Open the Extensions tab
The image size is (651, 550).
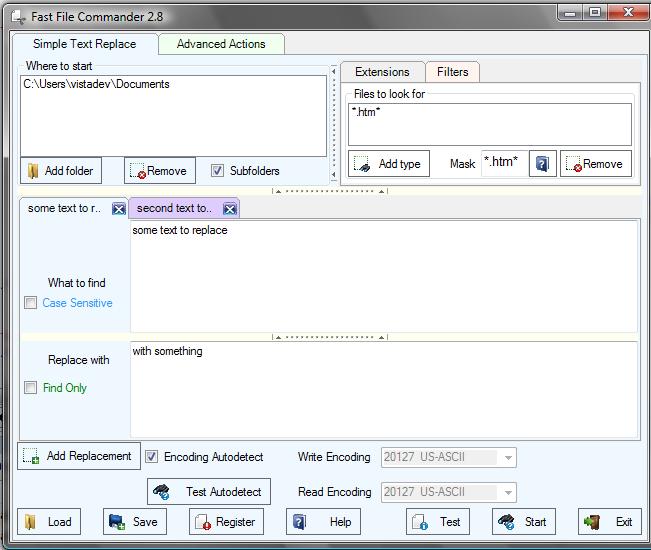point(382,72)
